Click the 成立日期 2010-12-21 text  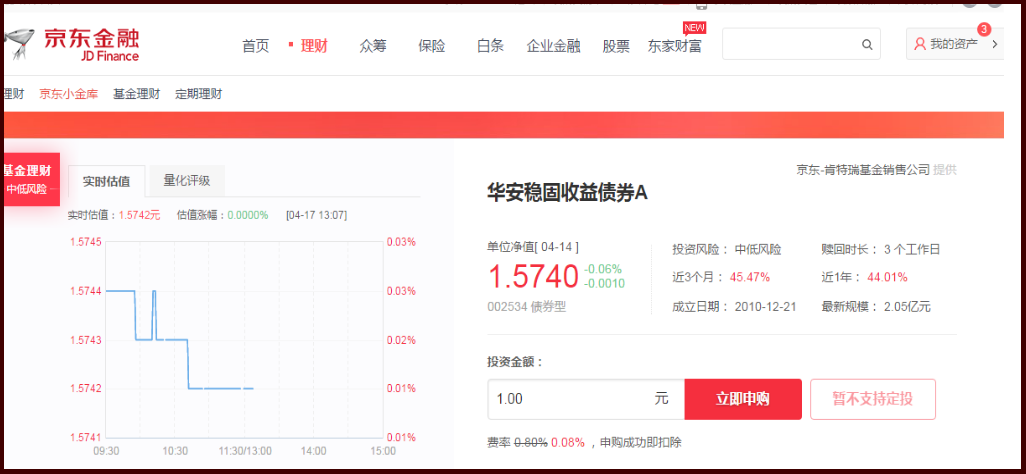click(734, 306)
